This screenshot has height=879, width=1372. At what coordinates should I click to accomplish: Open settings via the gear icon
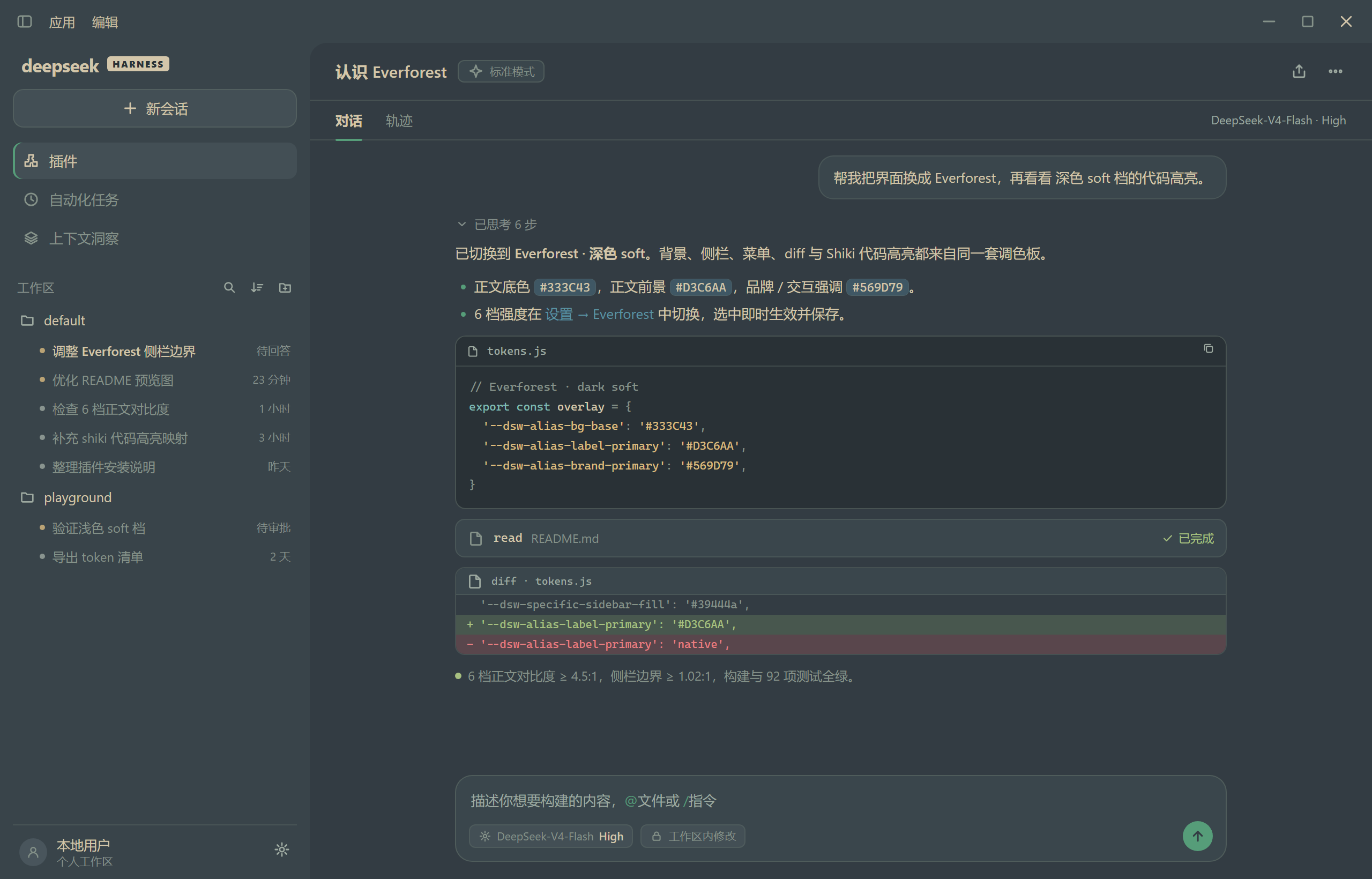point(282,850)
